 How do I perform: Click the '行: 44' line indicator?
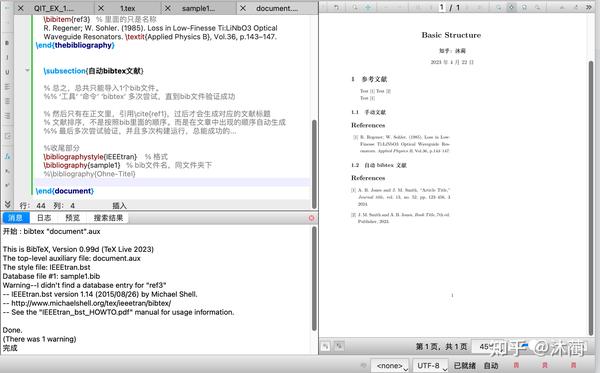tap(33, 205)
